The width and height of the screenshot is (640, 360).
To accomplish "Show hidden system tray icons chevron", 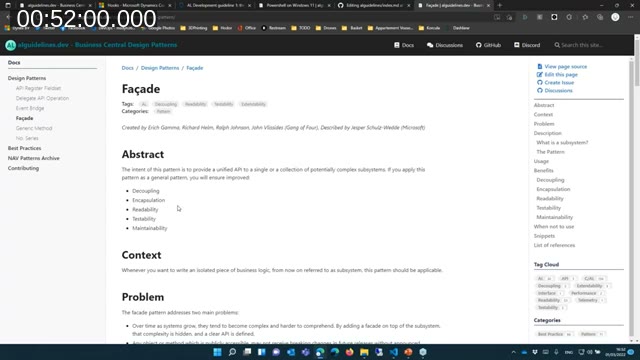I will (x=513, y=352).
